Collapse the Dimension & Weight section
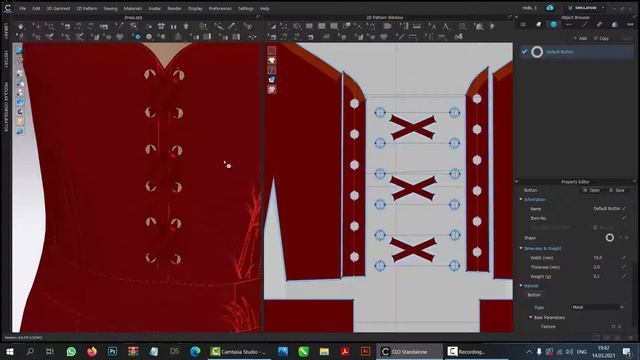 pos(521,248)
